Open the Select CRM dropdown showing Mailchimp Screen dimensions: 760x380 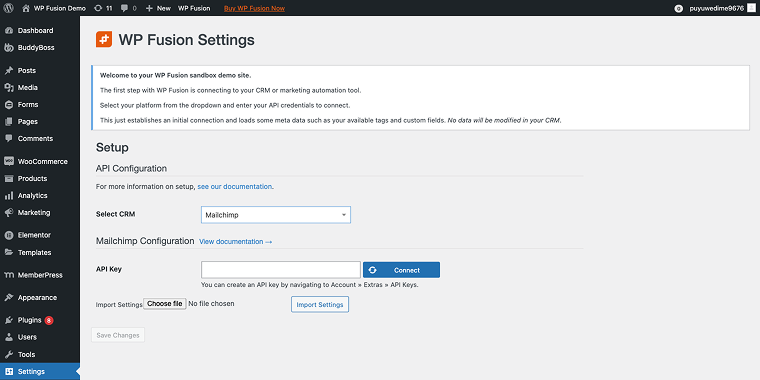276,215
